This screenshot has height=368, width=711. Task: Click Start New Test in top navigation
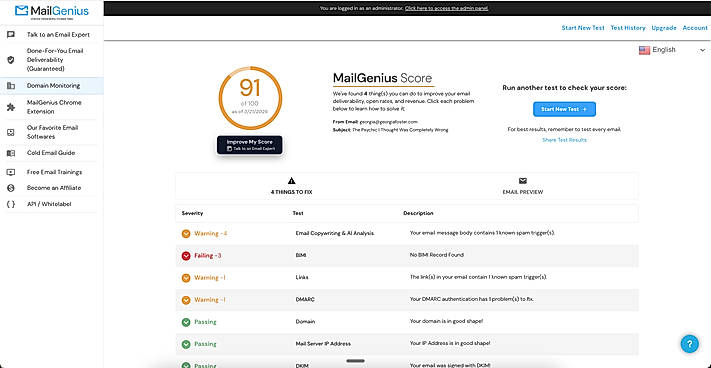point(583,28)
